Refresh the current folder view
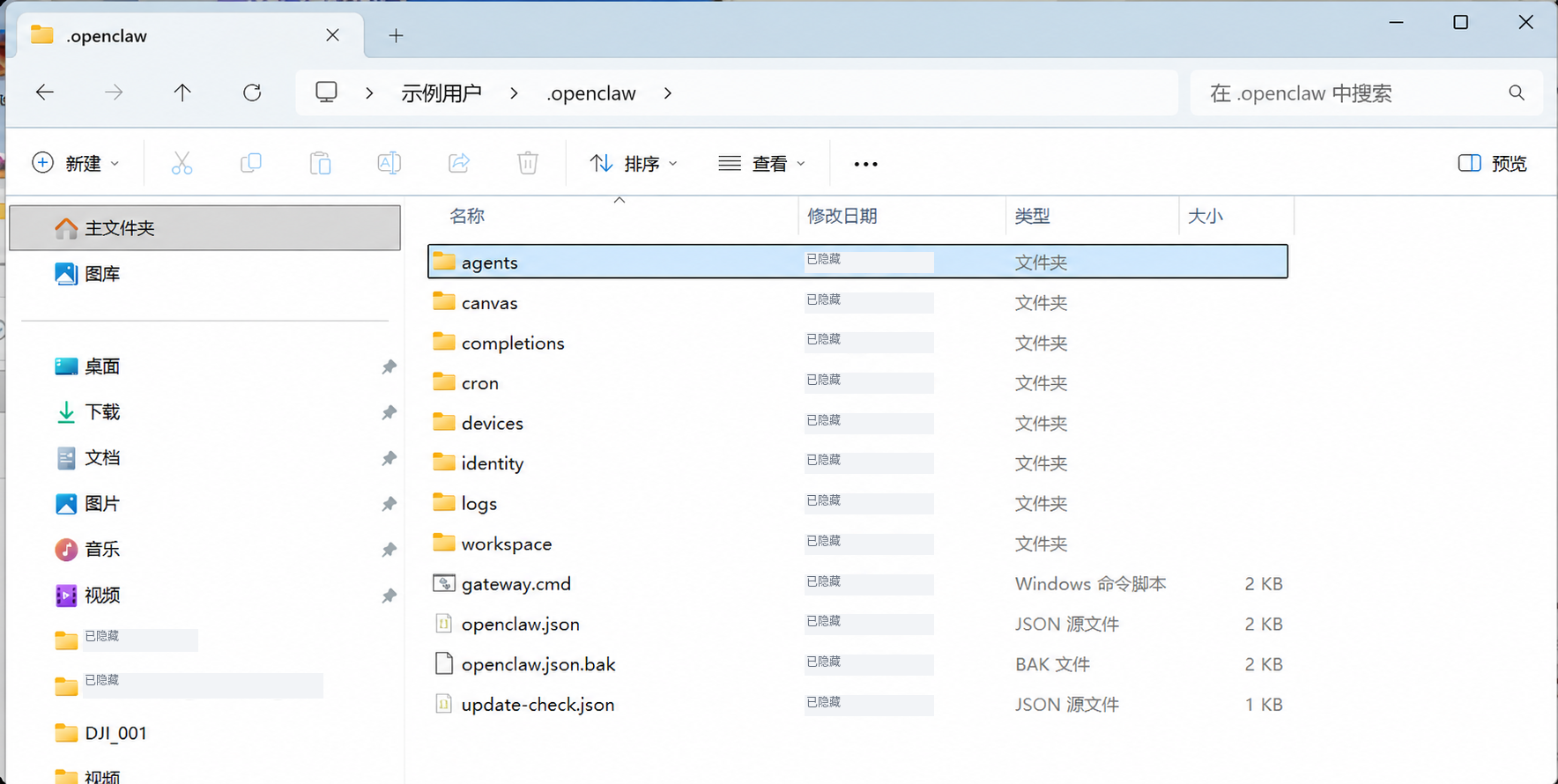1558x784 pixels. 252,92
